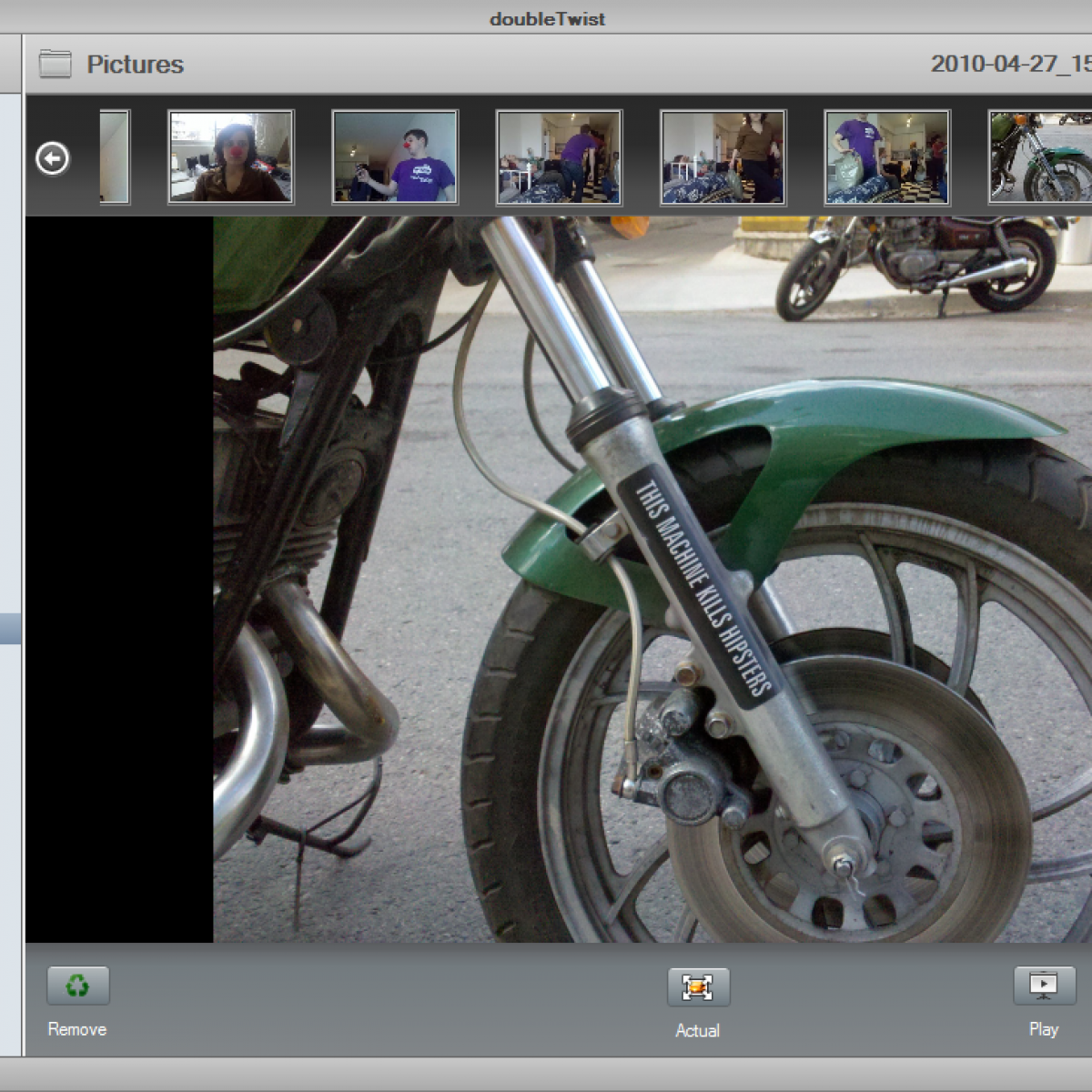Select the green motorcycle thumbnail
1092x1092 pixels.
point(1040,157)
